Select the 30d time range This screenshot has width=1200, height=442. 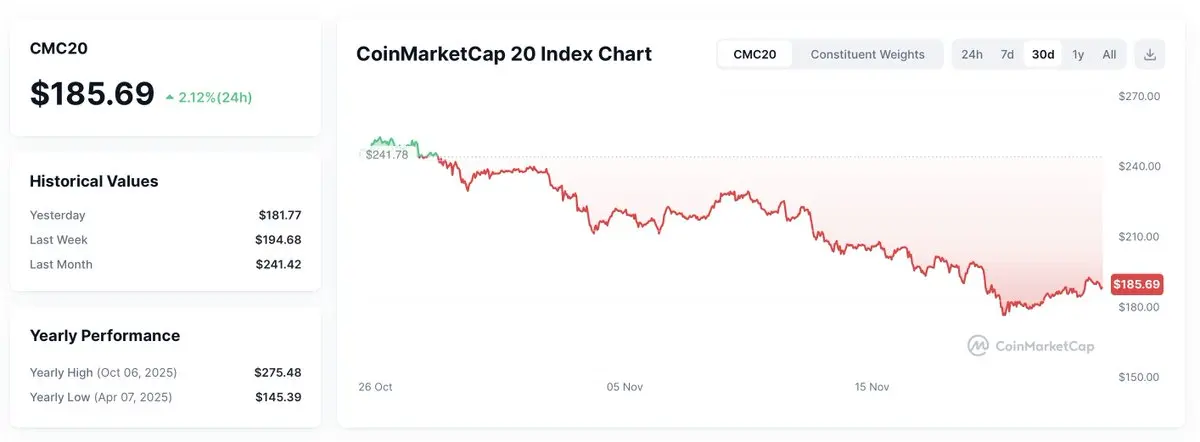pos(1043,54)
